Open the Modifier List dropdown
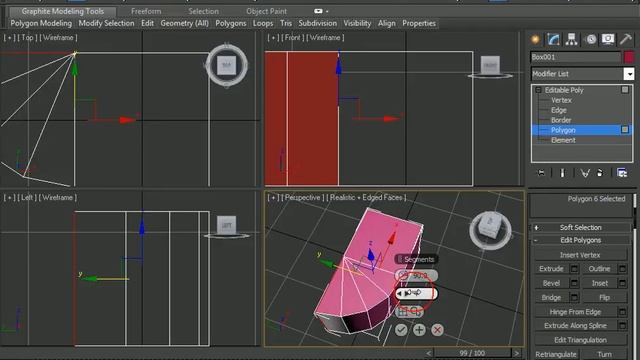Viewport: 640px width, 360px height. point(629,74)
